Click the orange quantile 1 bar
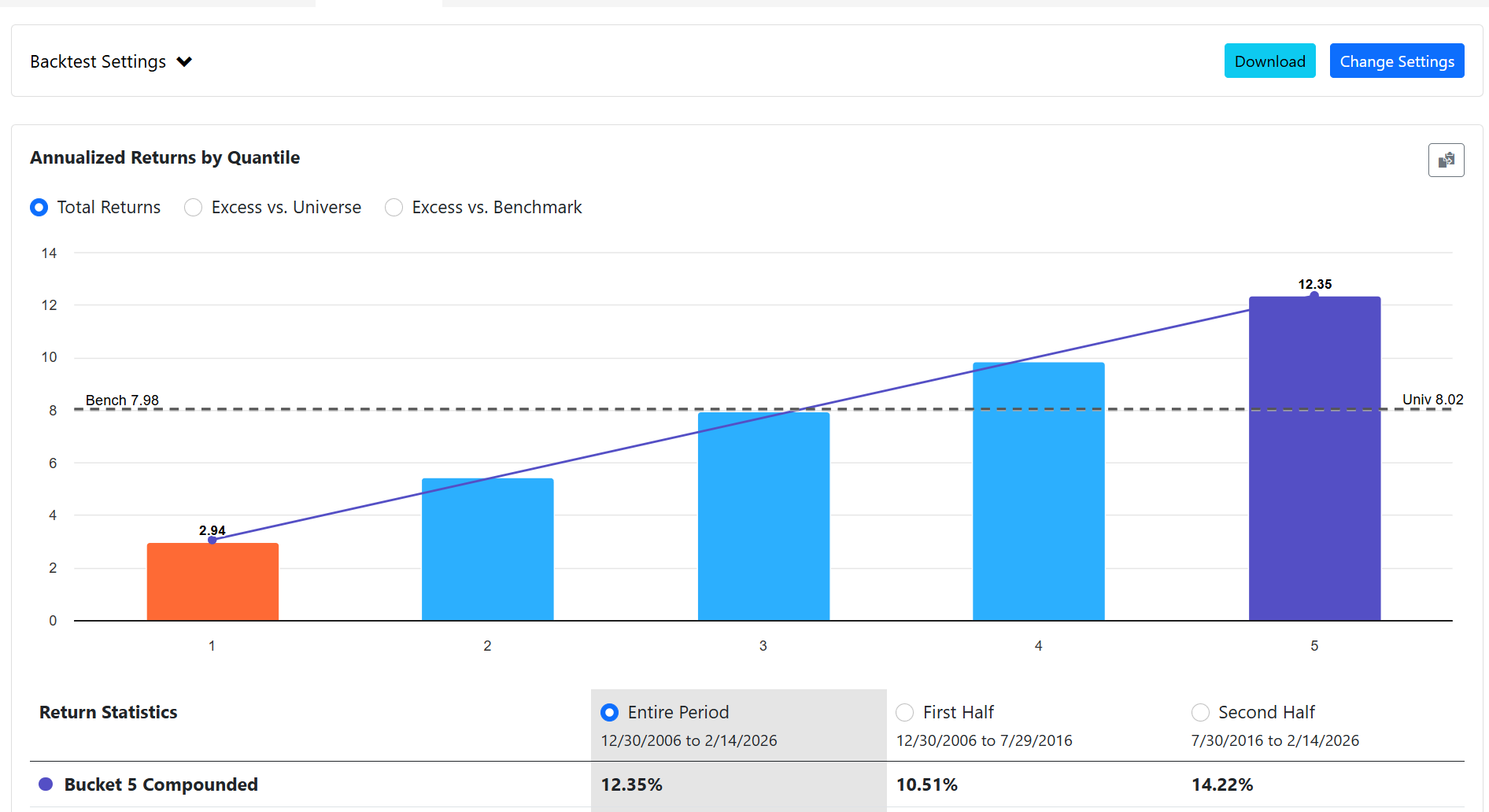This screenshot has width=1489, height=812. tap(212, 582)
